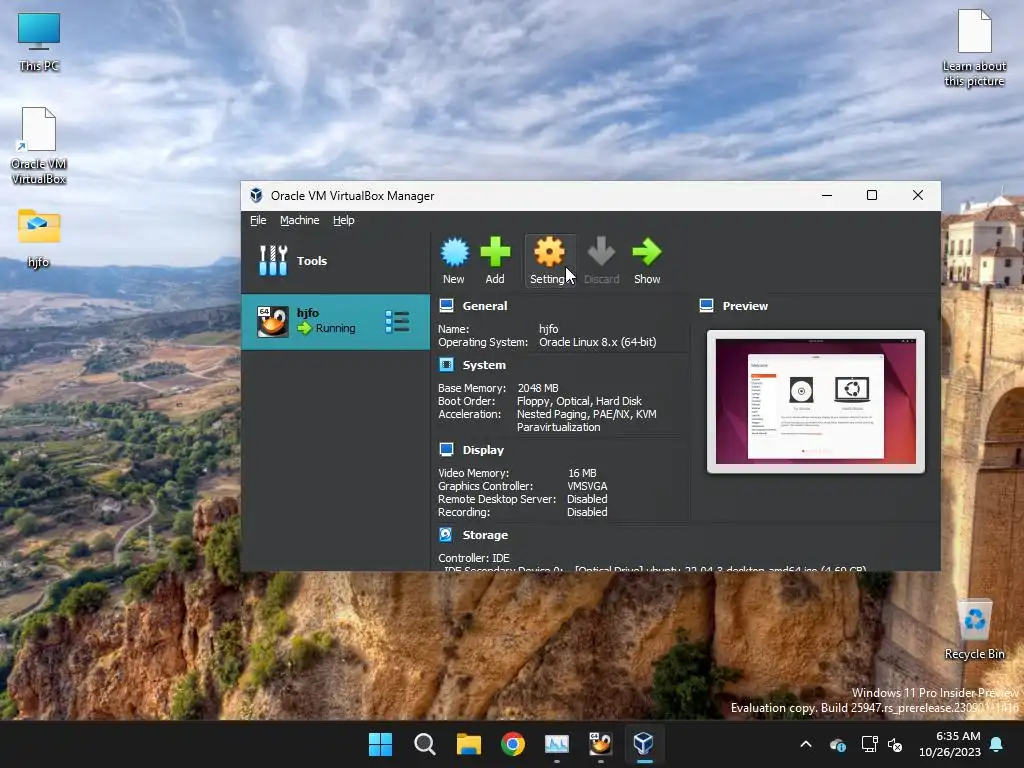
Task: Open the Windows Start menu
Action: 380,744
